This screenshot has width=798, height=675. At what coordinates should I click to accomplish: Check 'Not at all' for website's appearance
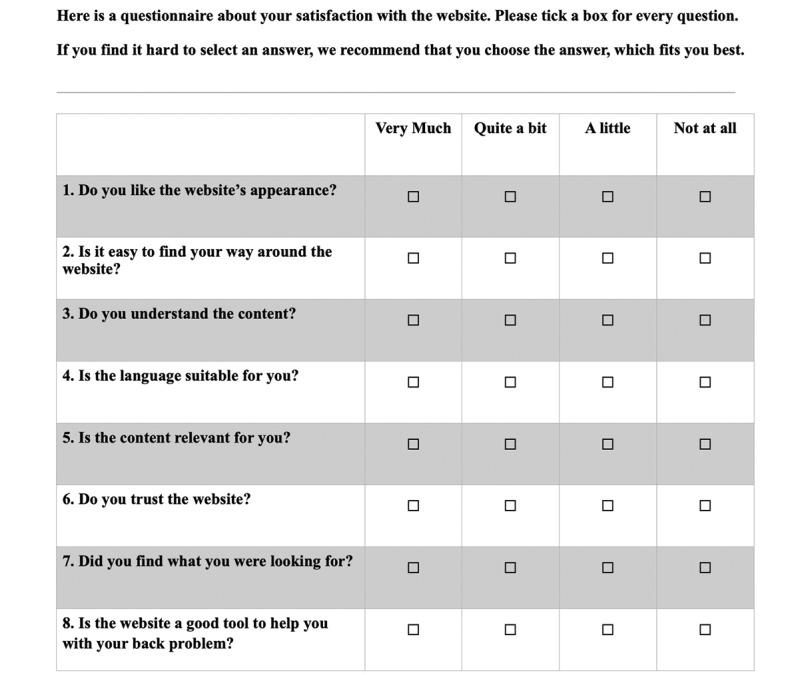click(x=705, y=197)
